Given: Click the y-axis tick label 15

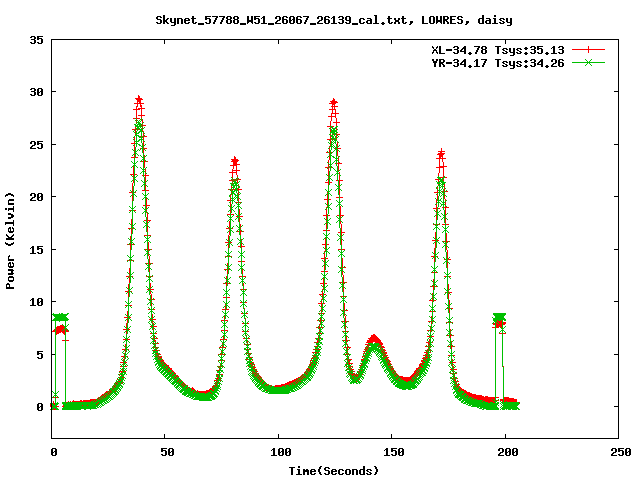Looking at the screenshot, I should coord(36,250).
